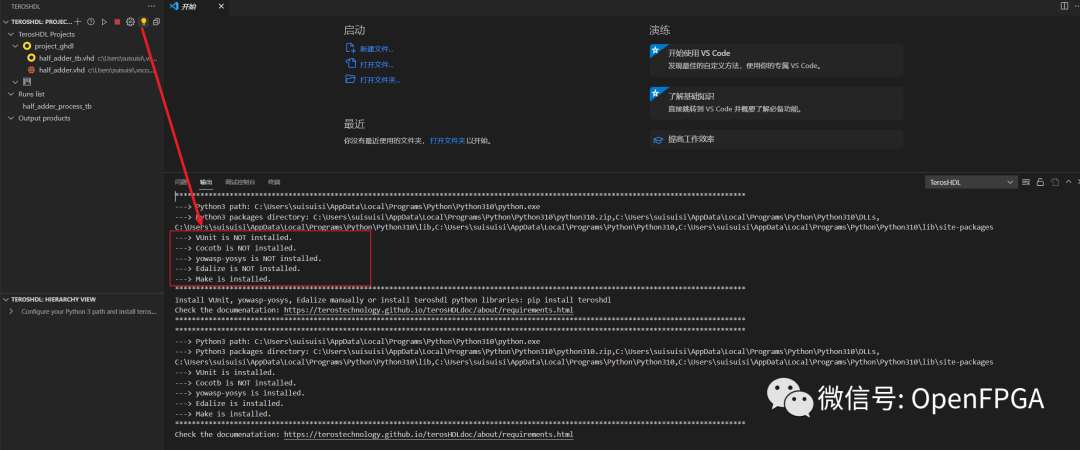
Task: Check dependencies with the lightbulb icon
Action: coord(143,22)
